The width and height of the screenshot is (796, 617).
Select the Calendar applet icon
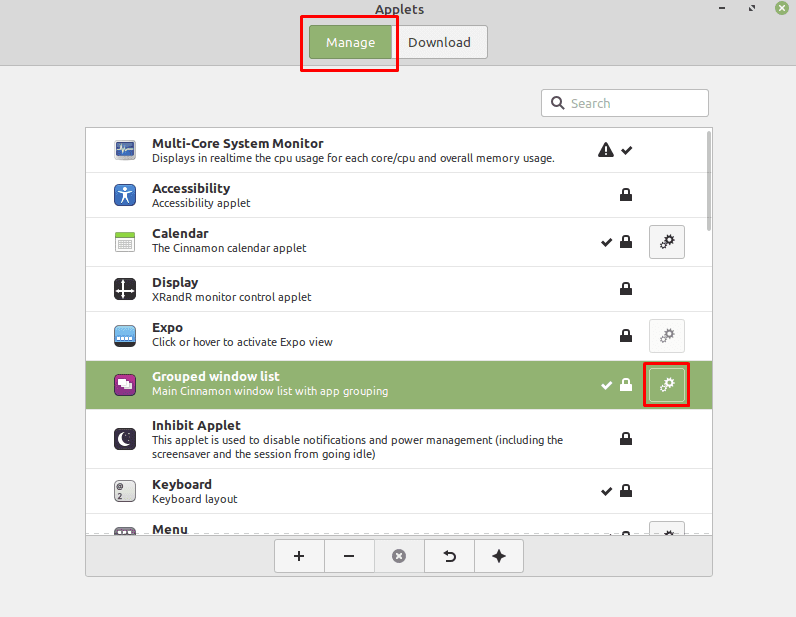tap(125, 242)
